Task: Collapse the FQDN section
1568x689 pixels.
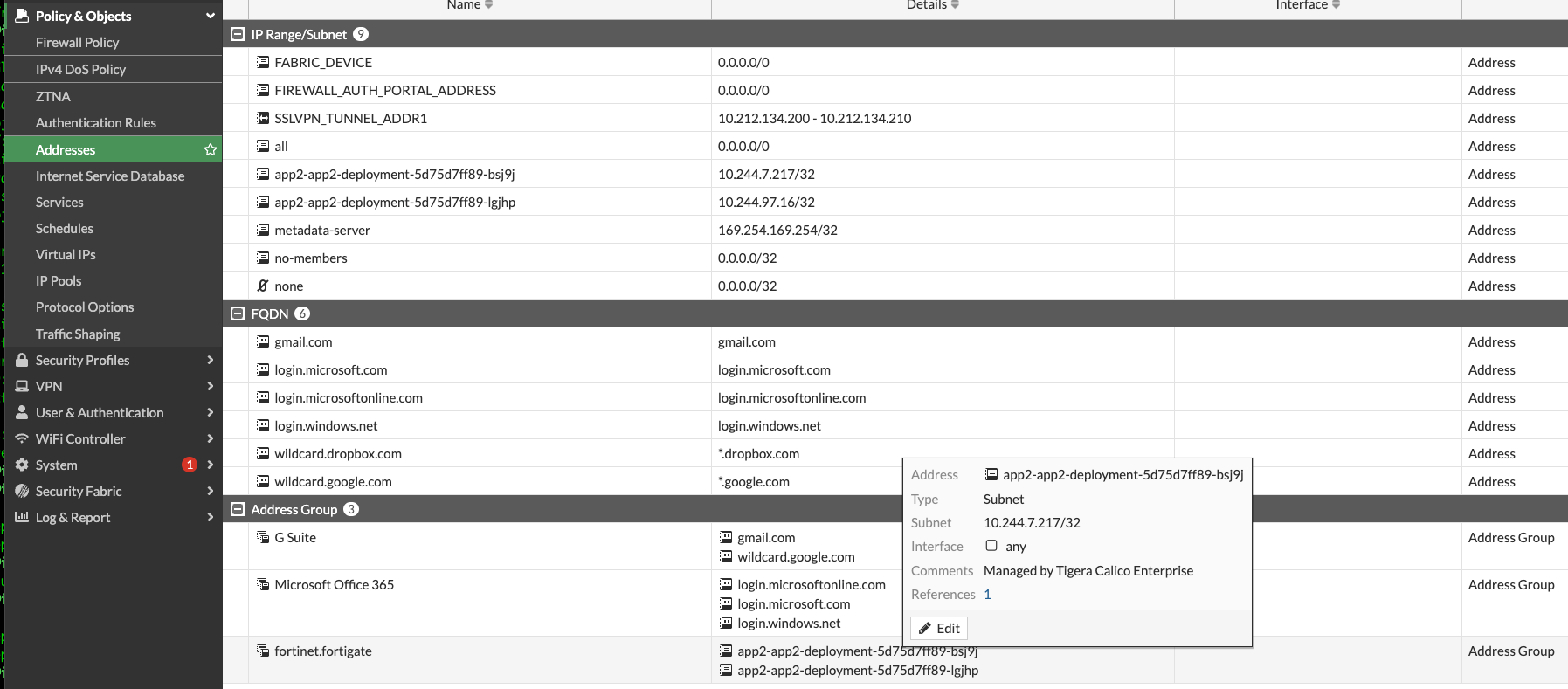Action: pos(237,313)
